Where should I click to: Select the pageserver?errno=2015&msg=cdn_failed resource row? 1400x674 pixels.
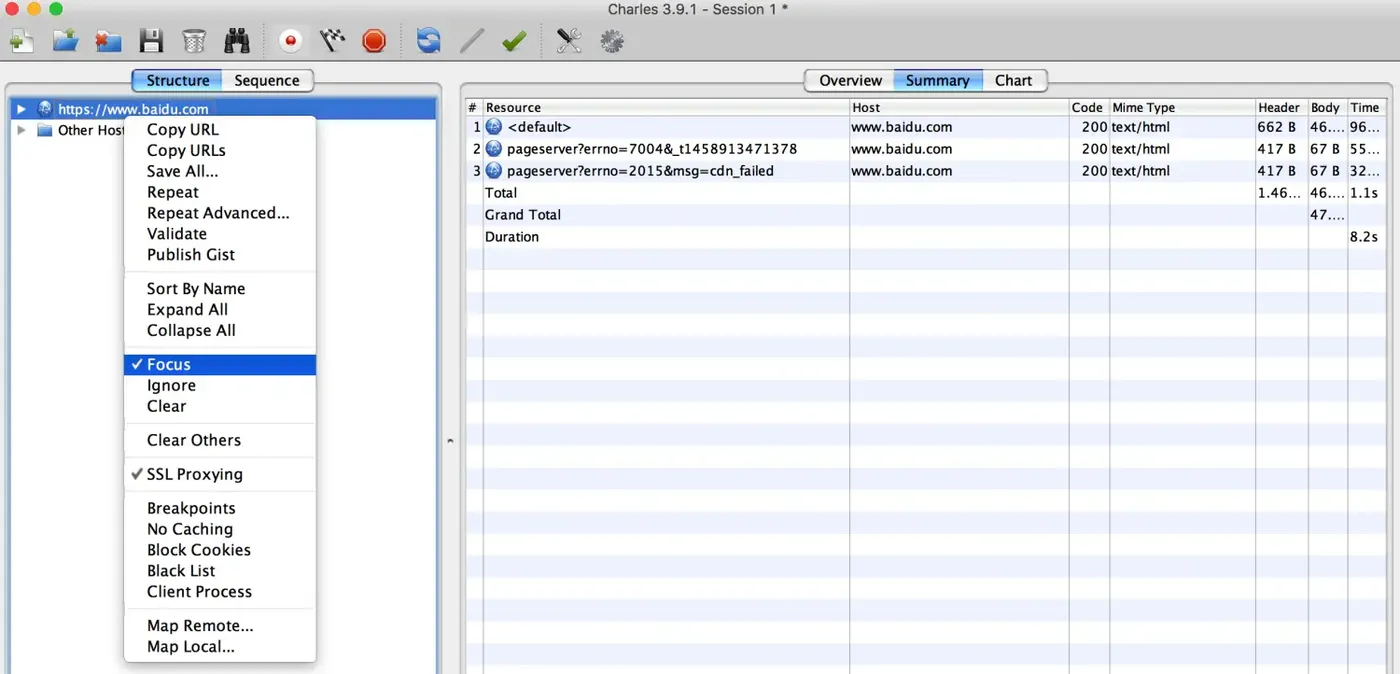coord(926,171)
